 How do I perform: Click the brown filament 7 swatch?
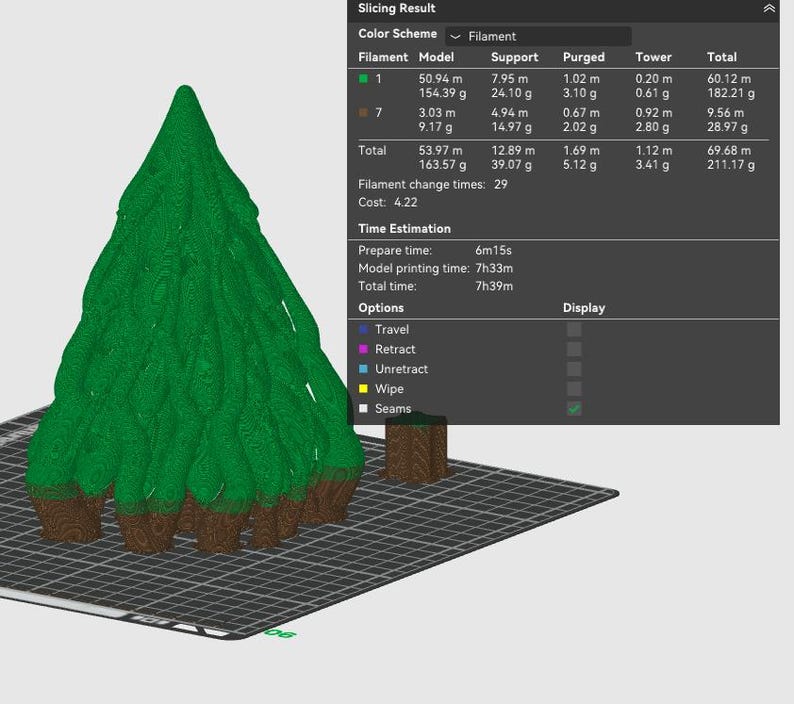pos(363,113)
